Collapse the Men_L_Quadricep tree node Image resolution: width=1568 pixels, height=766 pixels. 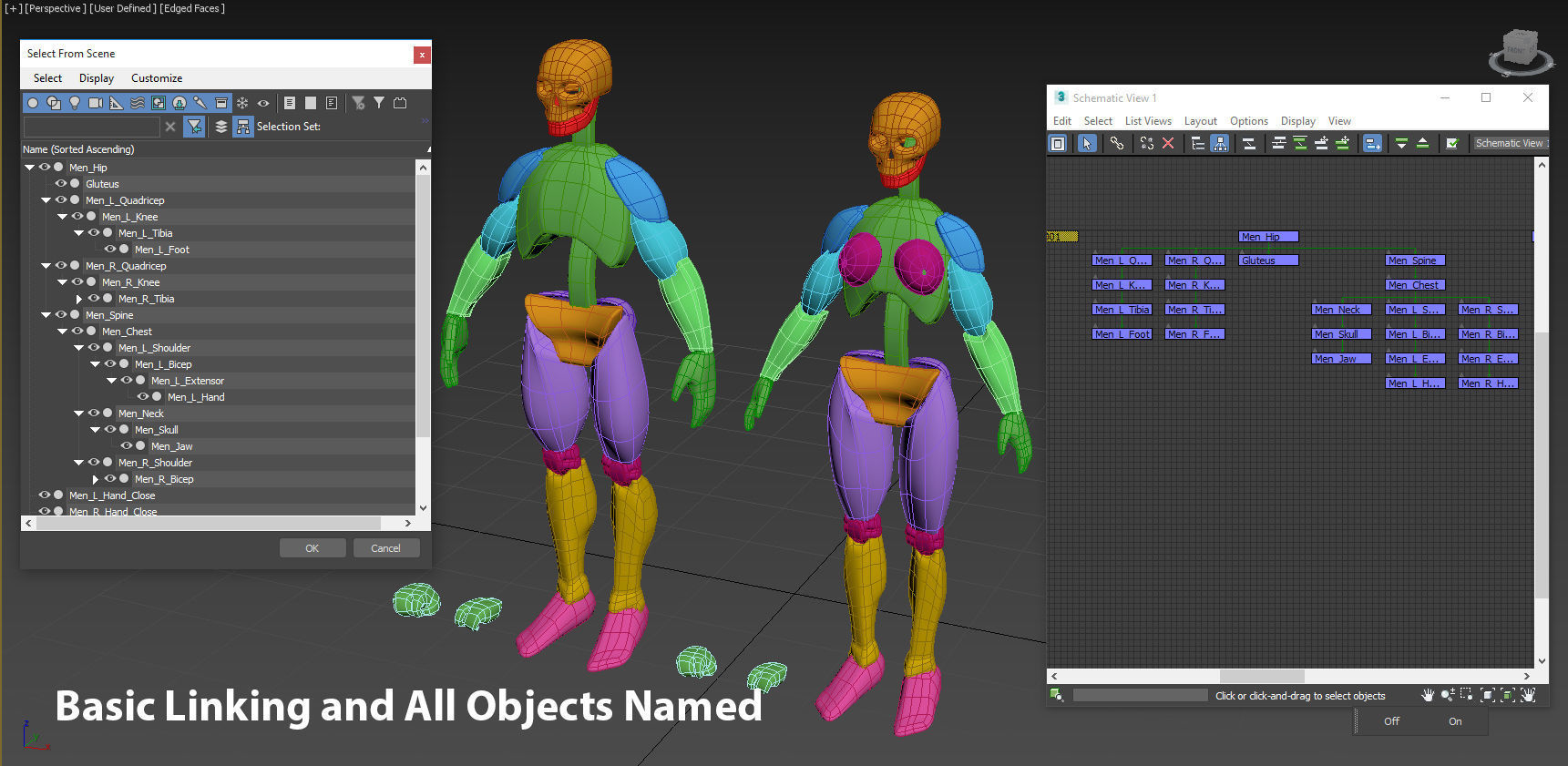(x=46, y=199)
